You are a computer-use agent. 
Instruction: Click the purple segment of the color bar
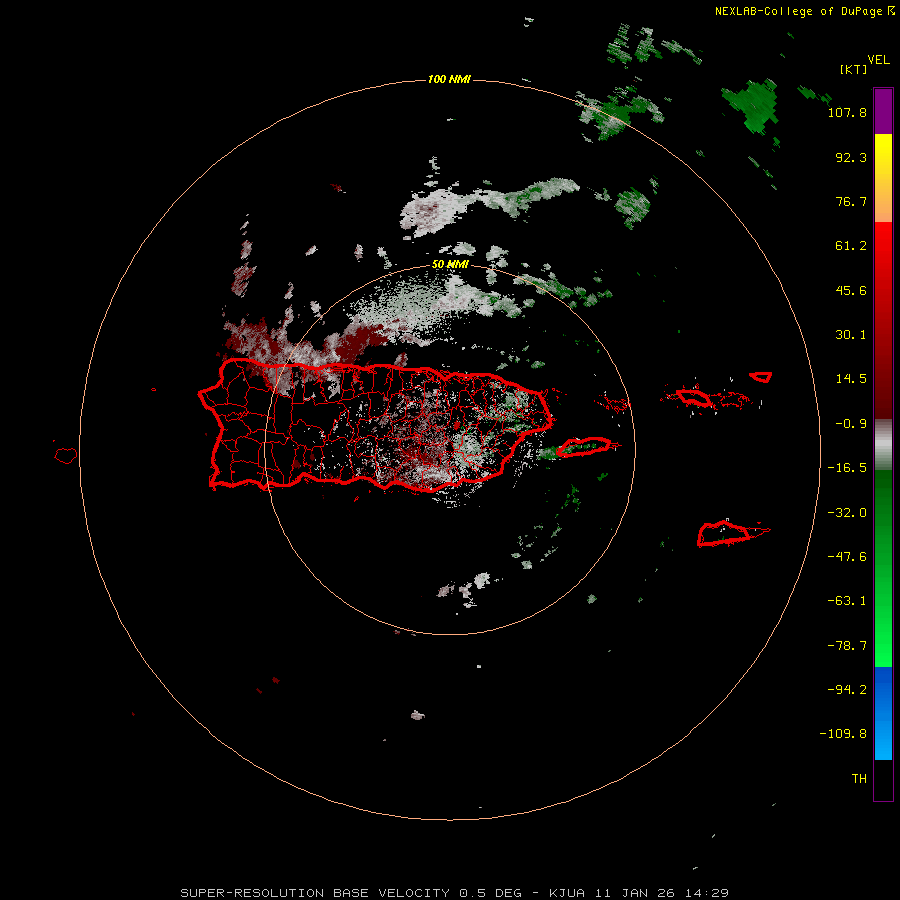click(883, 111)
